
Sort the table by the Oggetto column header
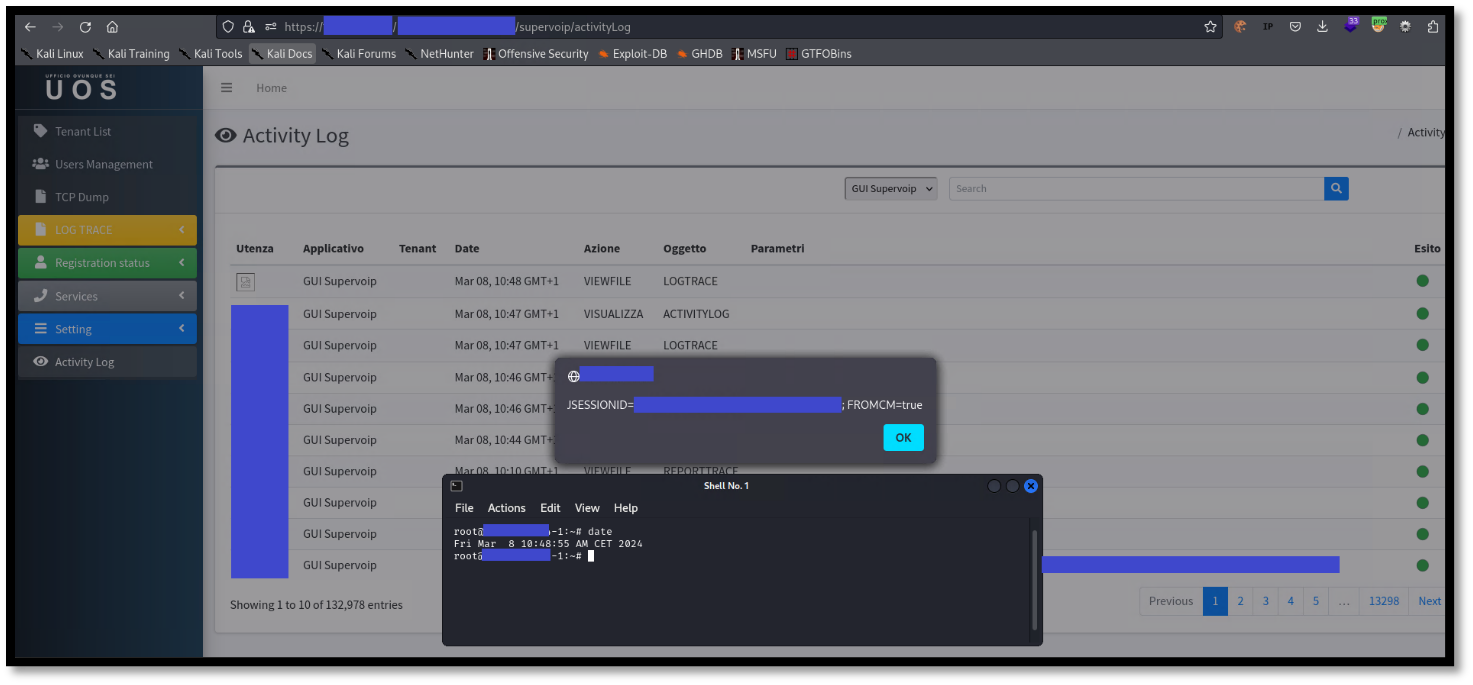[x=684, y=248]
